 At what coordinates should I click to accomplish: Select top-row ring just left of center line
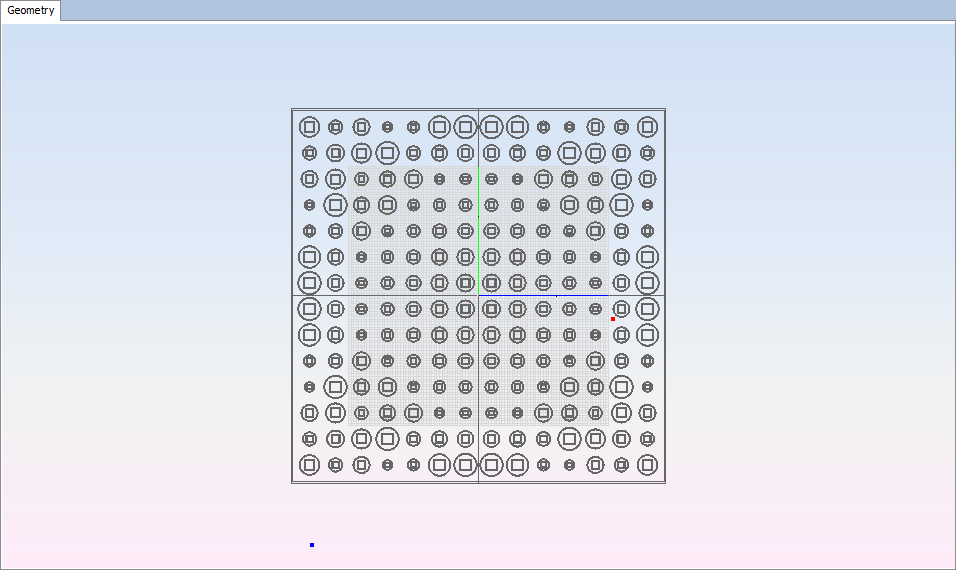pyautogui.click(x=465, y=127)
